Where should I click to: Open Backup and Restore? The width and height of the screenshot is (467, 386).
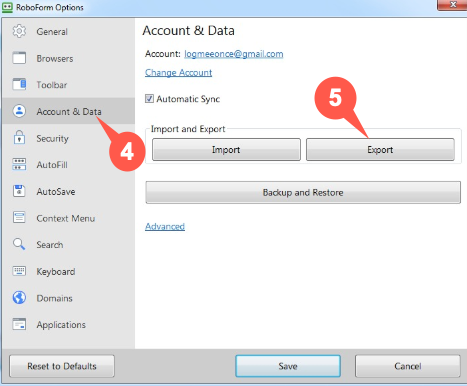(x=303, y=192)
